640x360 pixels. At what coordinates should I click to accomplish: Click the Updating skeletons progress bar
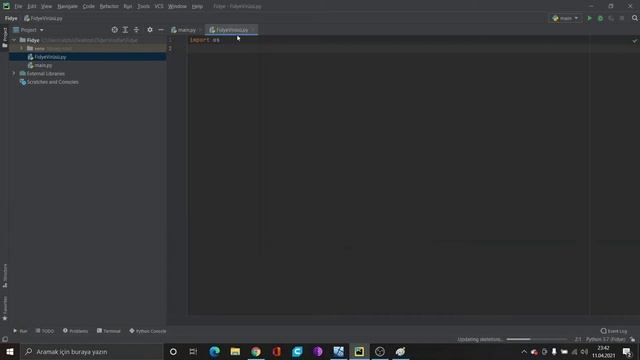point(537,339)
